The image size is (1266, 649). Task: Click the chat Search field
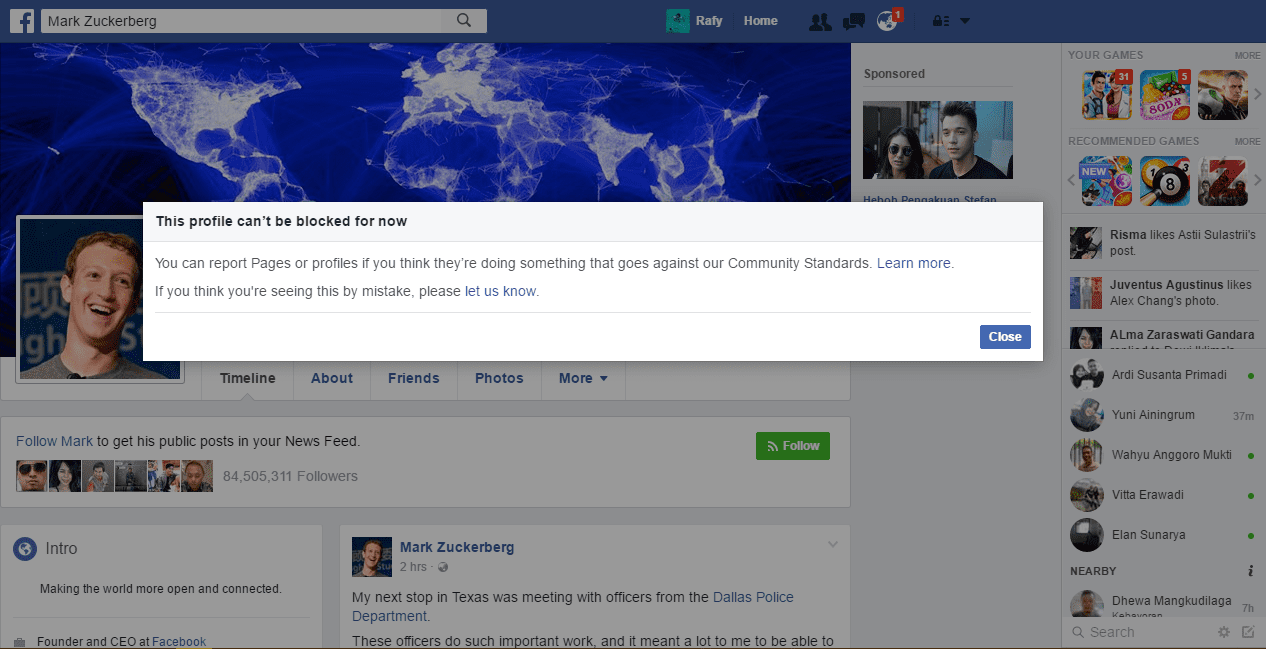1138,632
